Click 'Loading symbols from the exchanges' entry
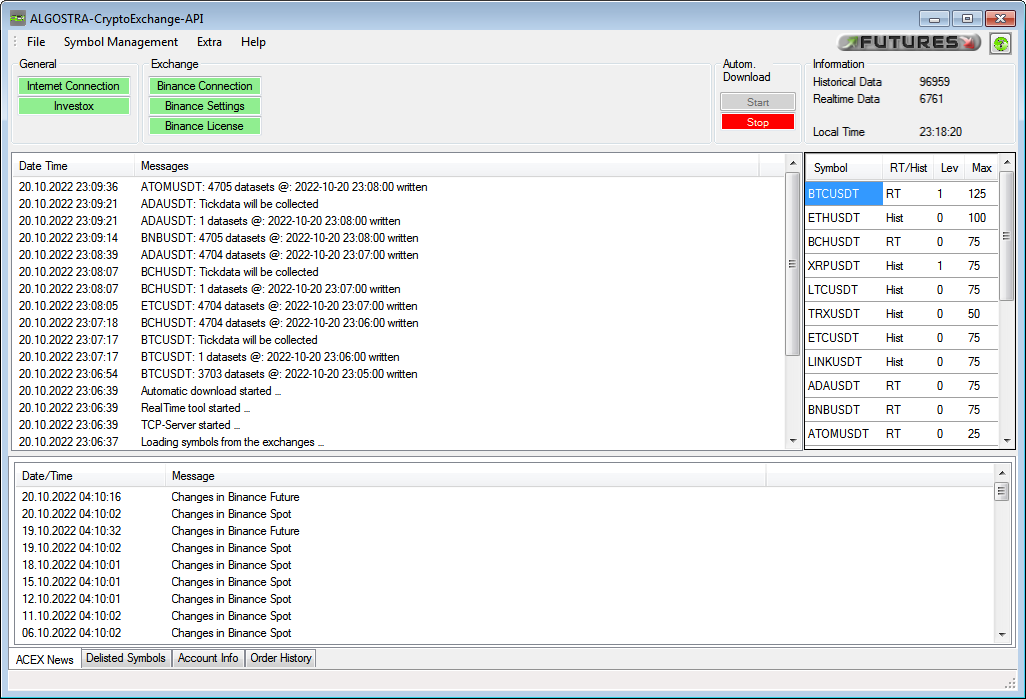 [x=232, y=442]
